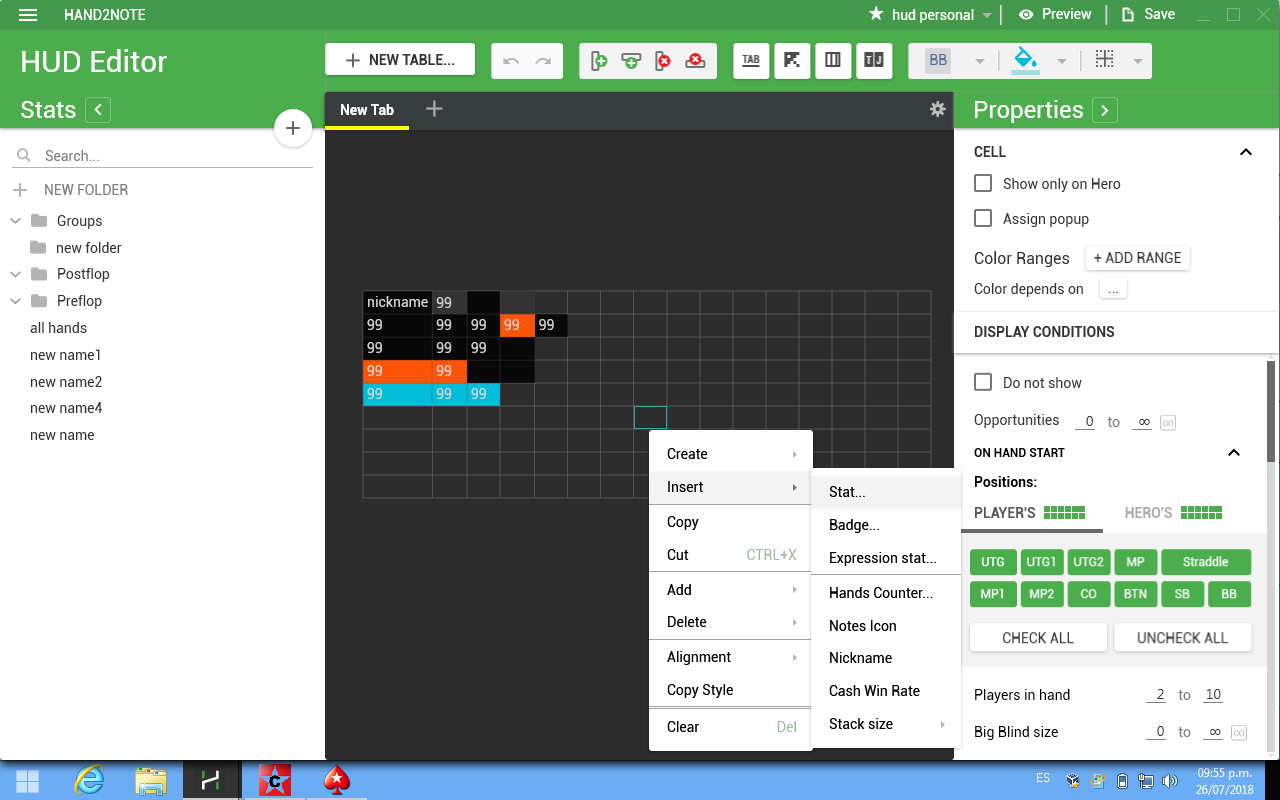The height and width of the screenshot is (800, 1280).
Task: Open the fill color dropdown arrow
Action: [1062, 61]
